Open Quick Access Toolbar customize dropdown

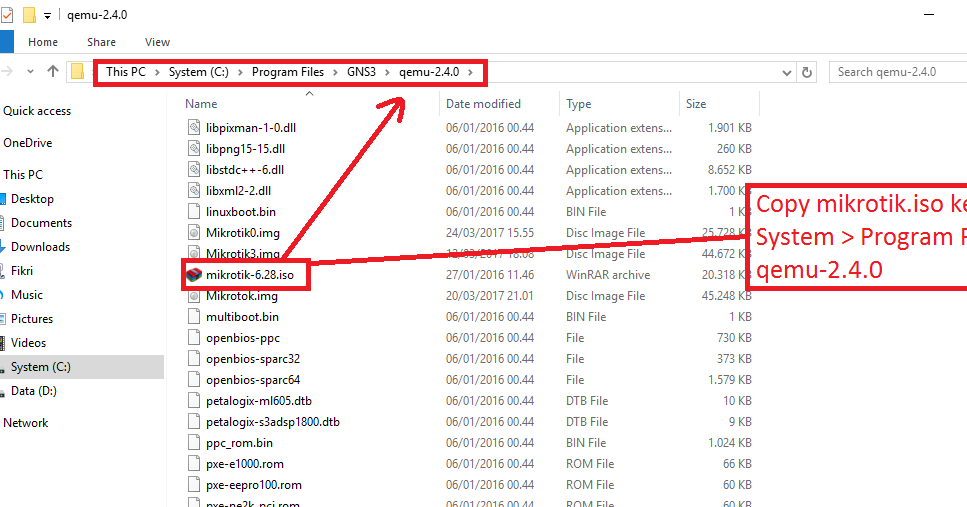tap(47, 16)
